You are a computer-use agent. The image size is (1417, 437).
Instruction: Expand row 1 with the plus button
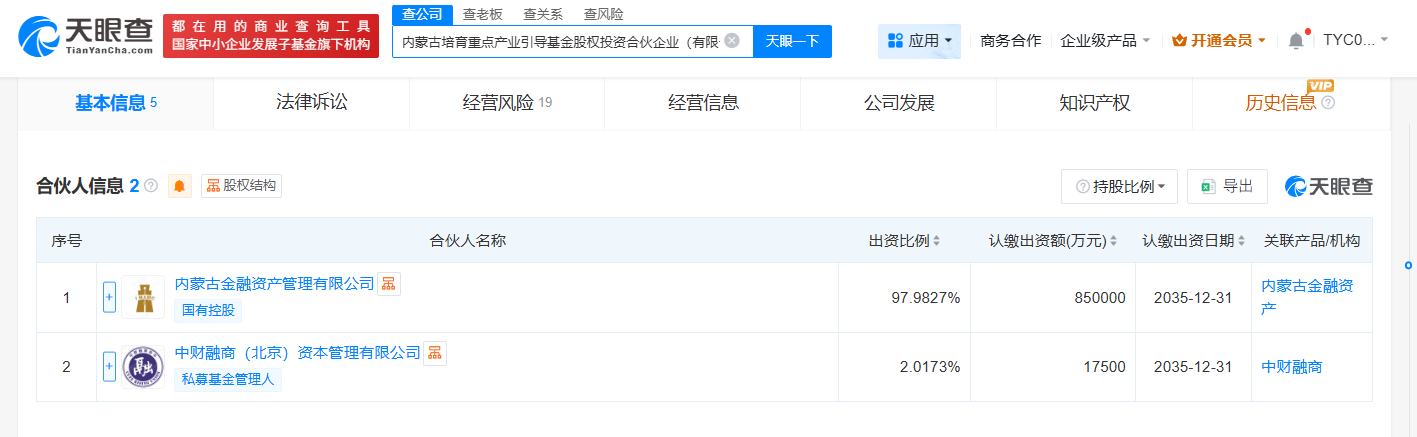[x=110, y=297]
